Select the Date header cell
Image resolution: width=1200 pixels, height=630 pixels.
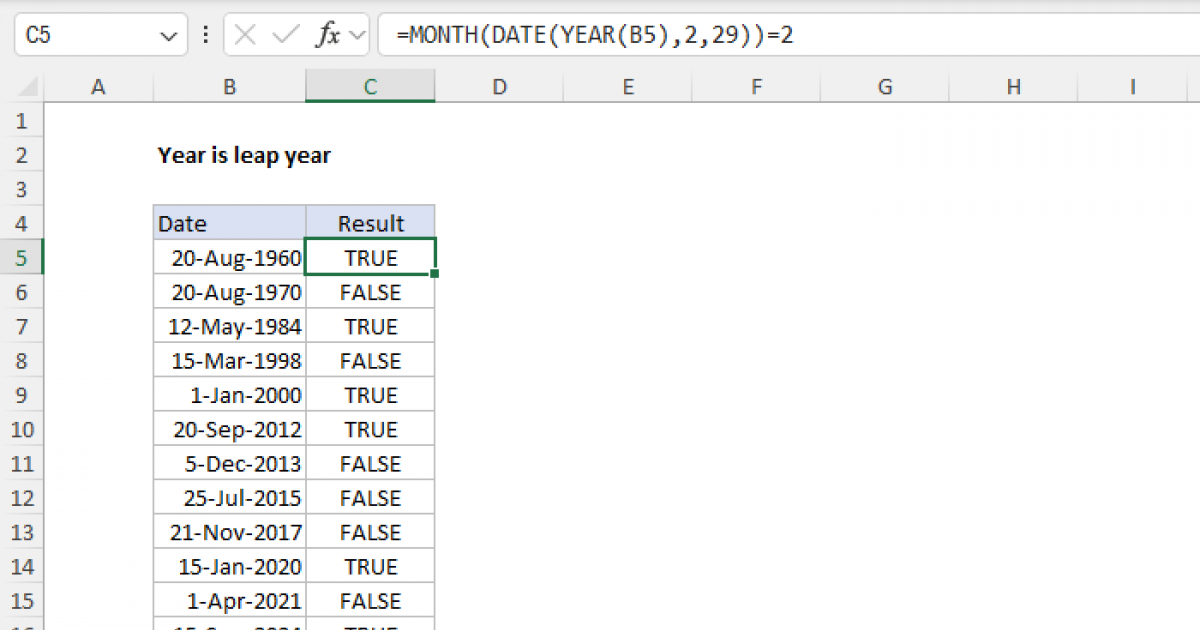[x=230, y=223]
